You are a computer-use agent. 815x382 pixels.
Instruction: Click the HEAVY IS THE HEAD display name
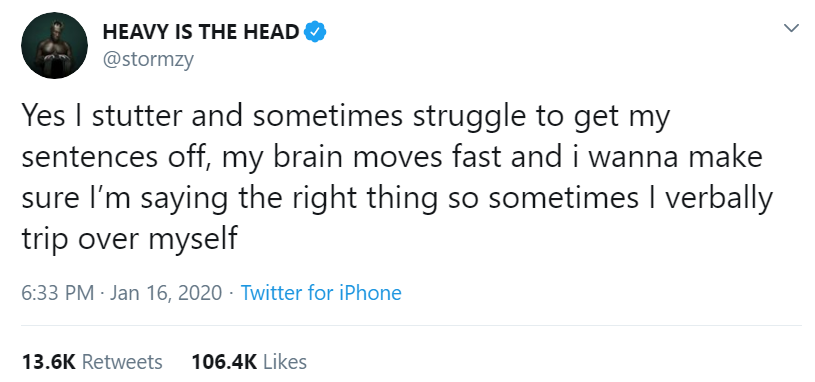tap(201, 32)
